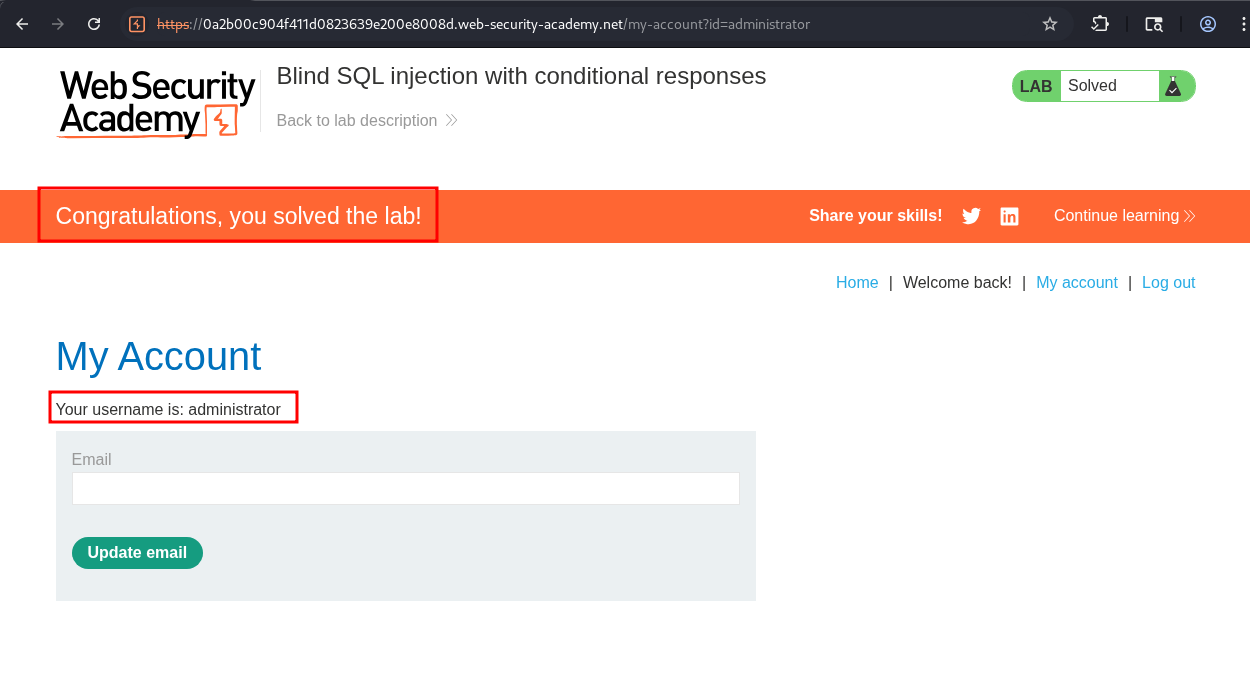Click the browser forward arrow
Viewport: 1250px width, 700px height.
(58, 24)
